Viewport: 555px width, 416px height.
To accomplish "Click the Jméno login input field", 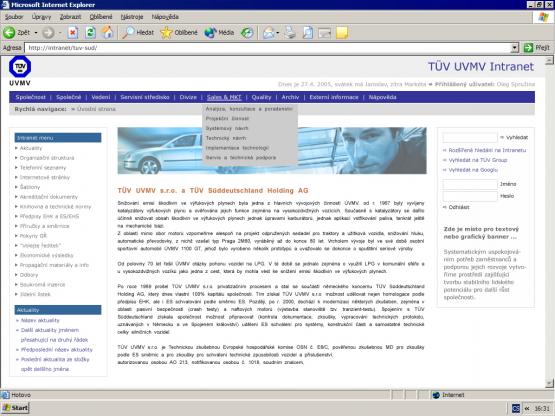I will click(x=470, y=184).
